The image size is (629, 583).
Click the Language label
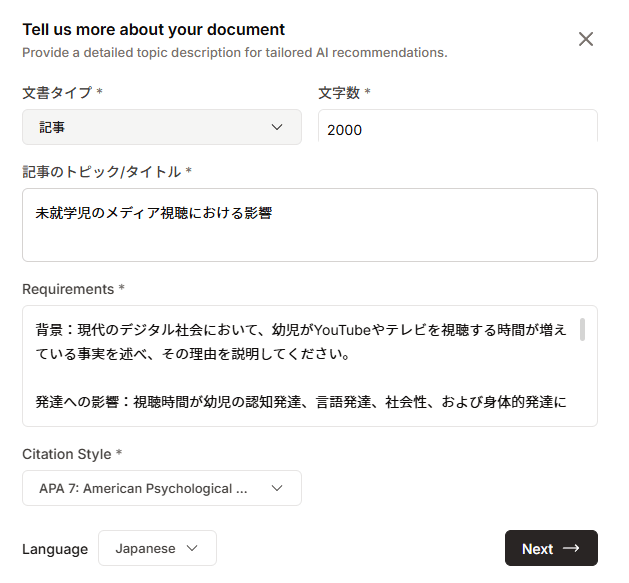coord(55,549)
